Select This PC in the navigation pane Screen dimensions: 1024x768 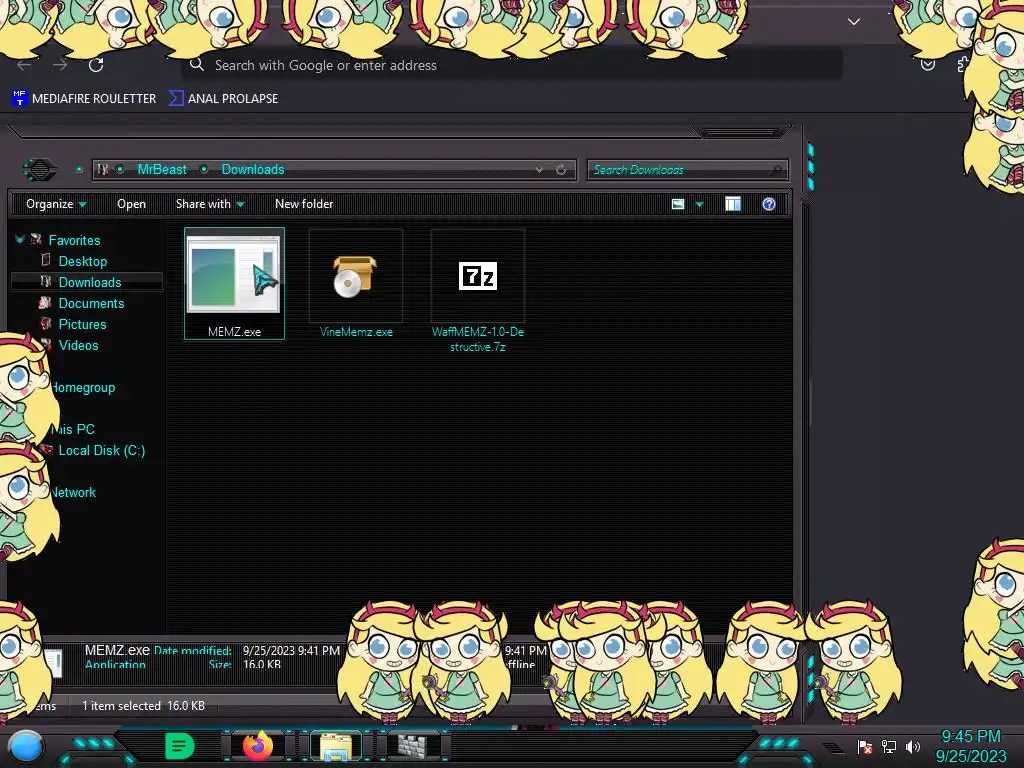pos(73,429)
